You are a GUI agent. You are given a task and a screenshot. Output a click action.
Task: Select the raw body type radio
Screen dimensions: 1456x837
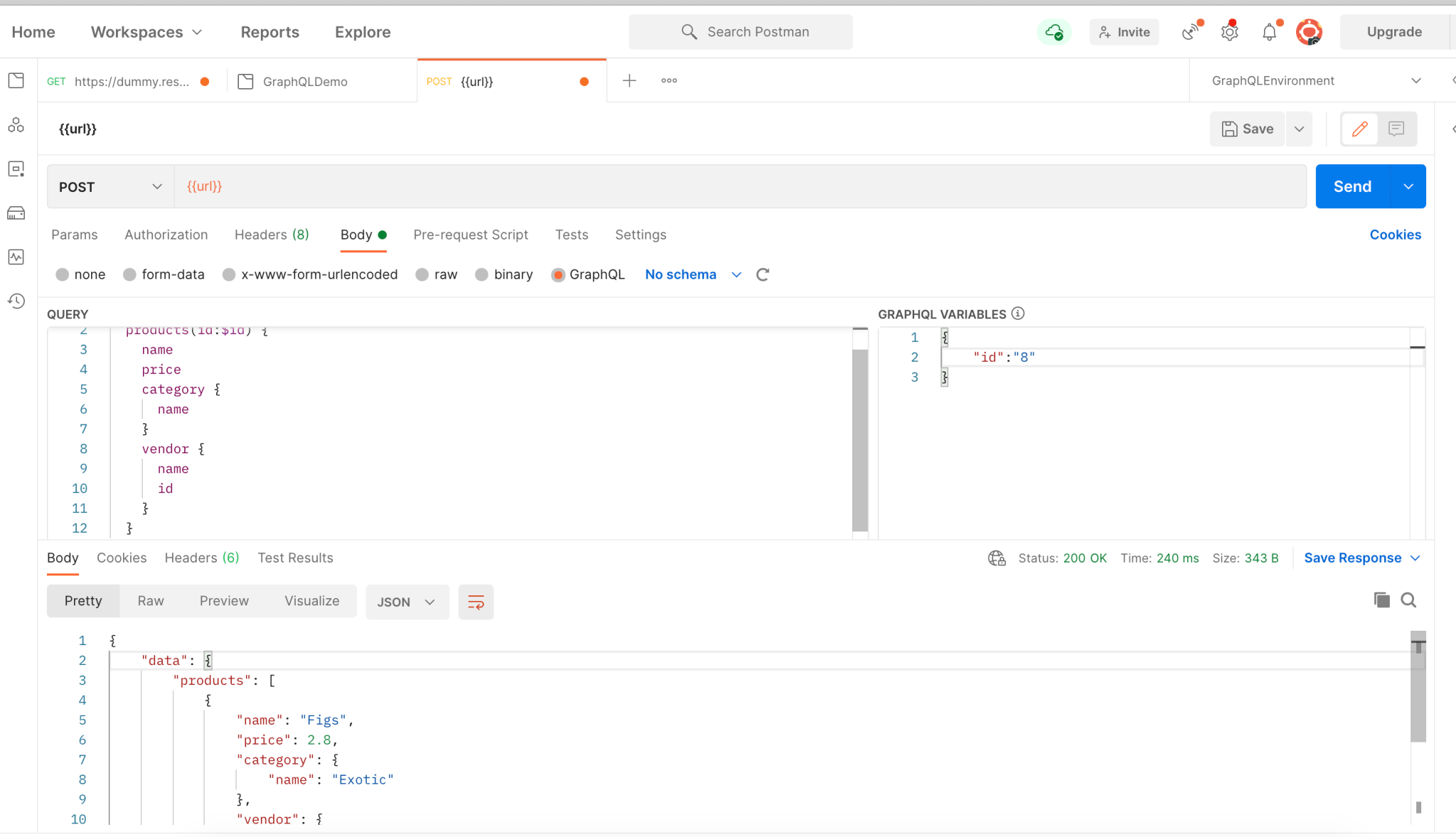pyautogui.click(x=422, y=274)
